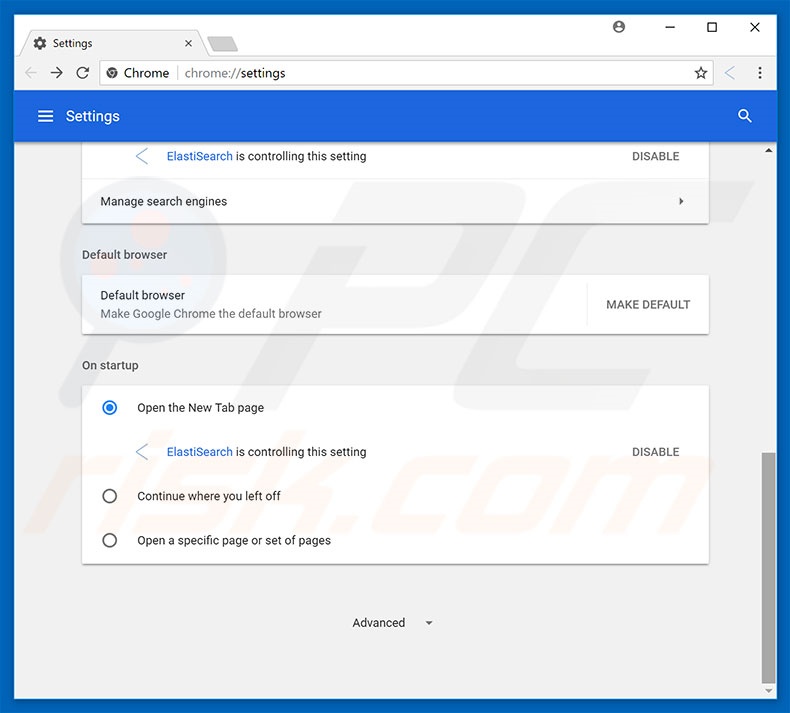Click the vertical scrollbar thumb
The image size is (790, 713).
768,565
